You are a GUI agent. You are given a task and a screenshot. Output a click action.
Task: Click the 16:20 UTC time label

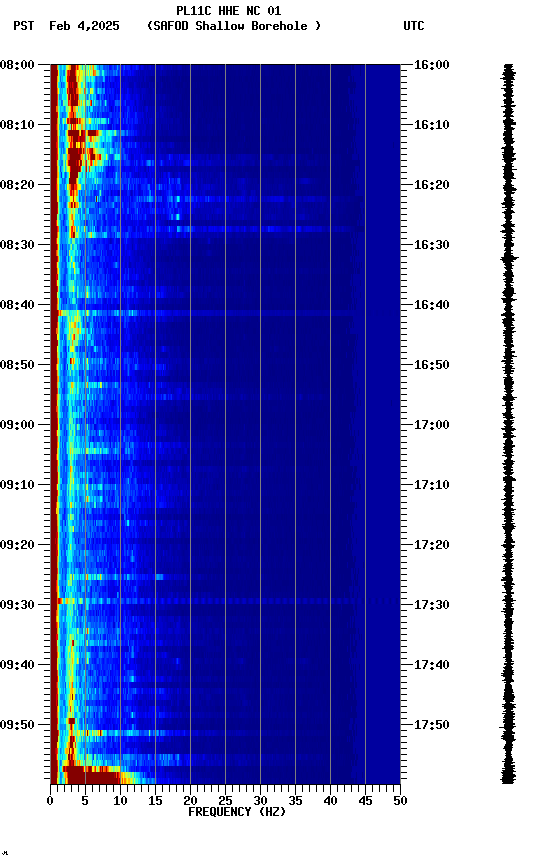point(432,185)
